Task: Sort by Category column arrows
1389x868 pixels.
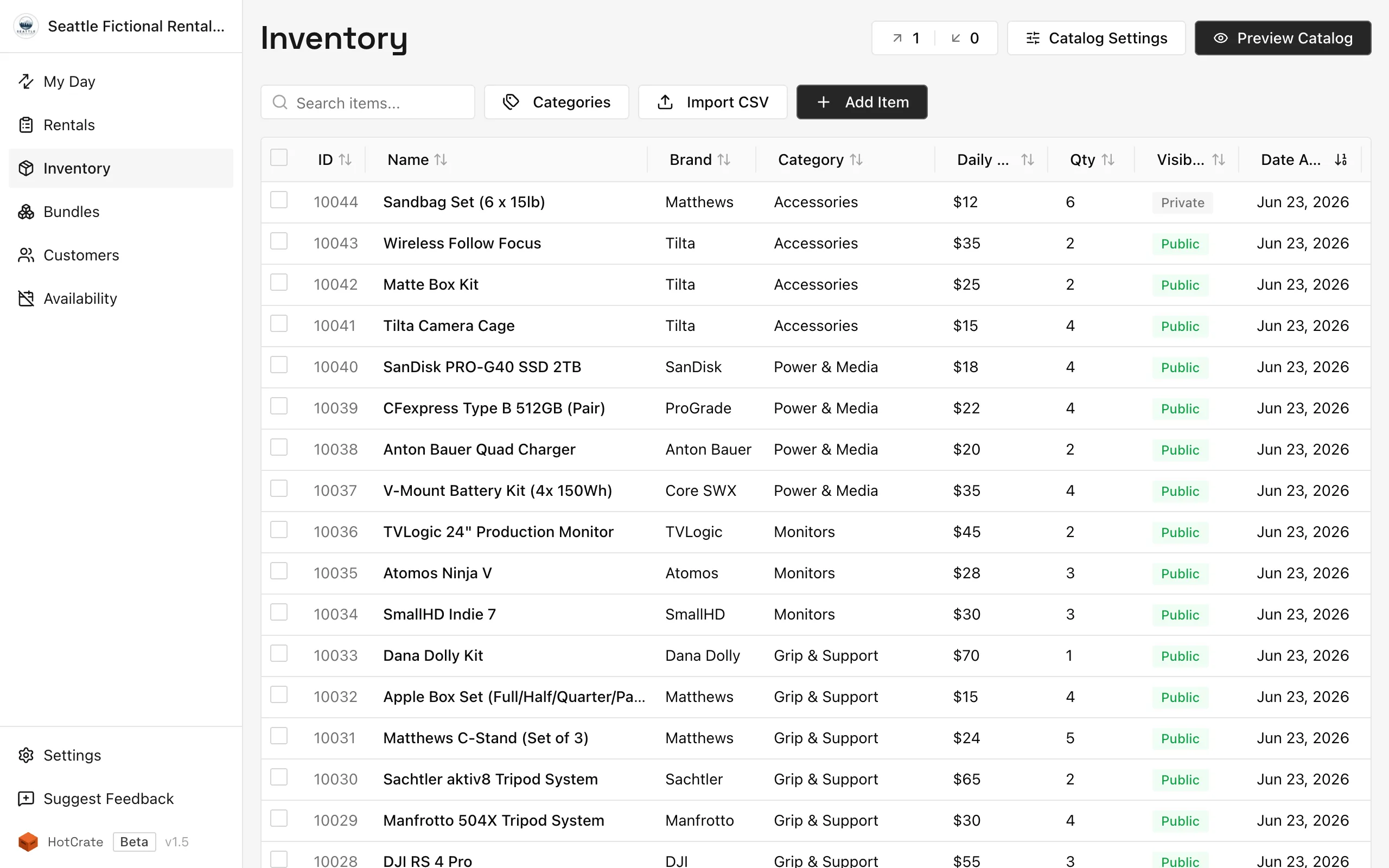Action: [x=856, y=159]
